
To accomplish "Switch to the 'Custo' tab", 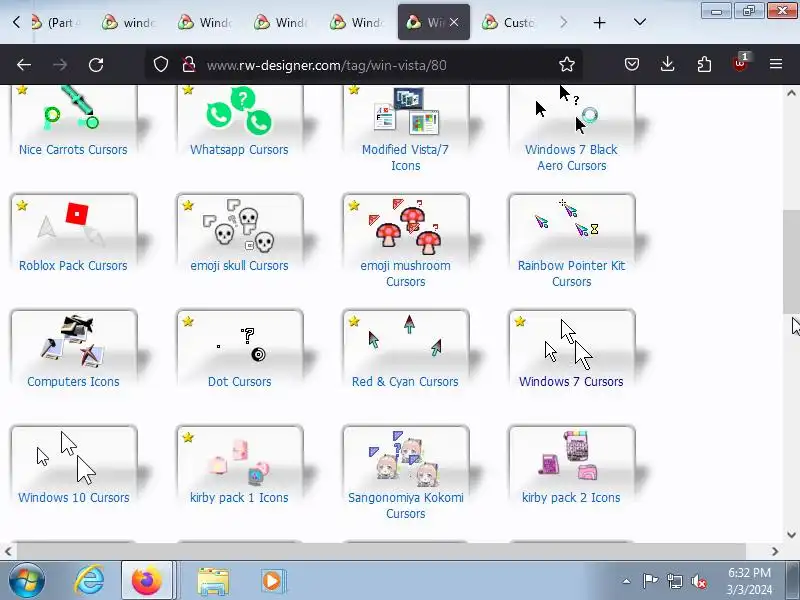I will coord(511,22).
